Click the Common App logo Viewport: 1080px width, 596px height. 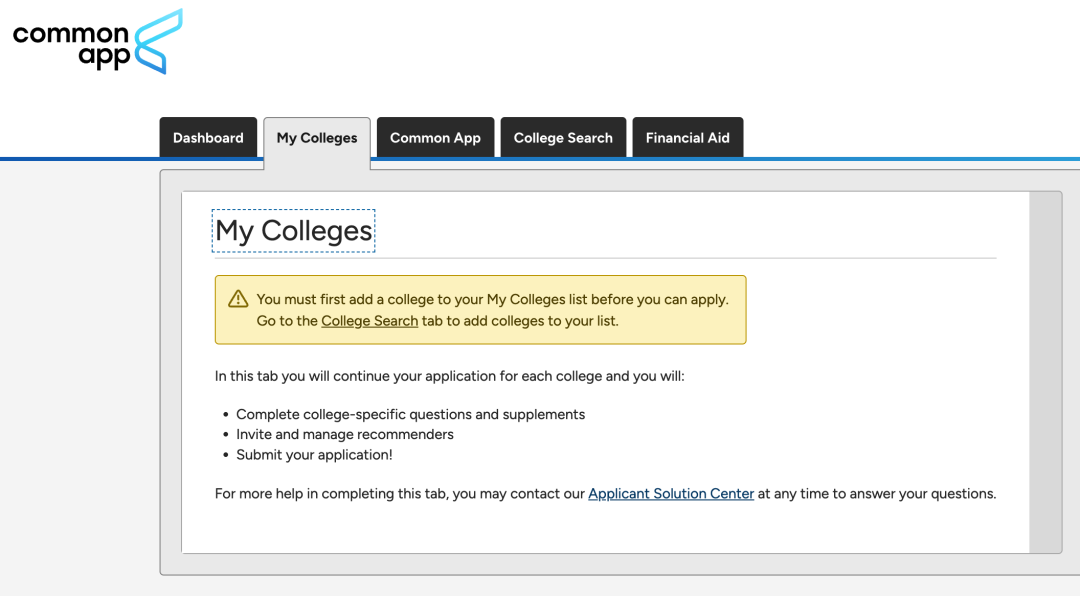pyautogui.click(x=98, y=41)
